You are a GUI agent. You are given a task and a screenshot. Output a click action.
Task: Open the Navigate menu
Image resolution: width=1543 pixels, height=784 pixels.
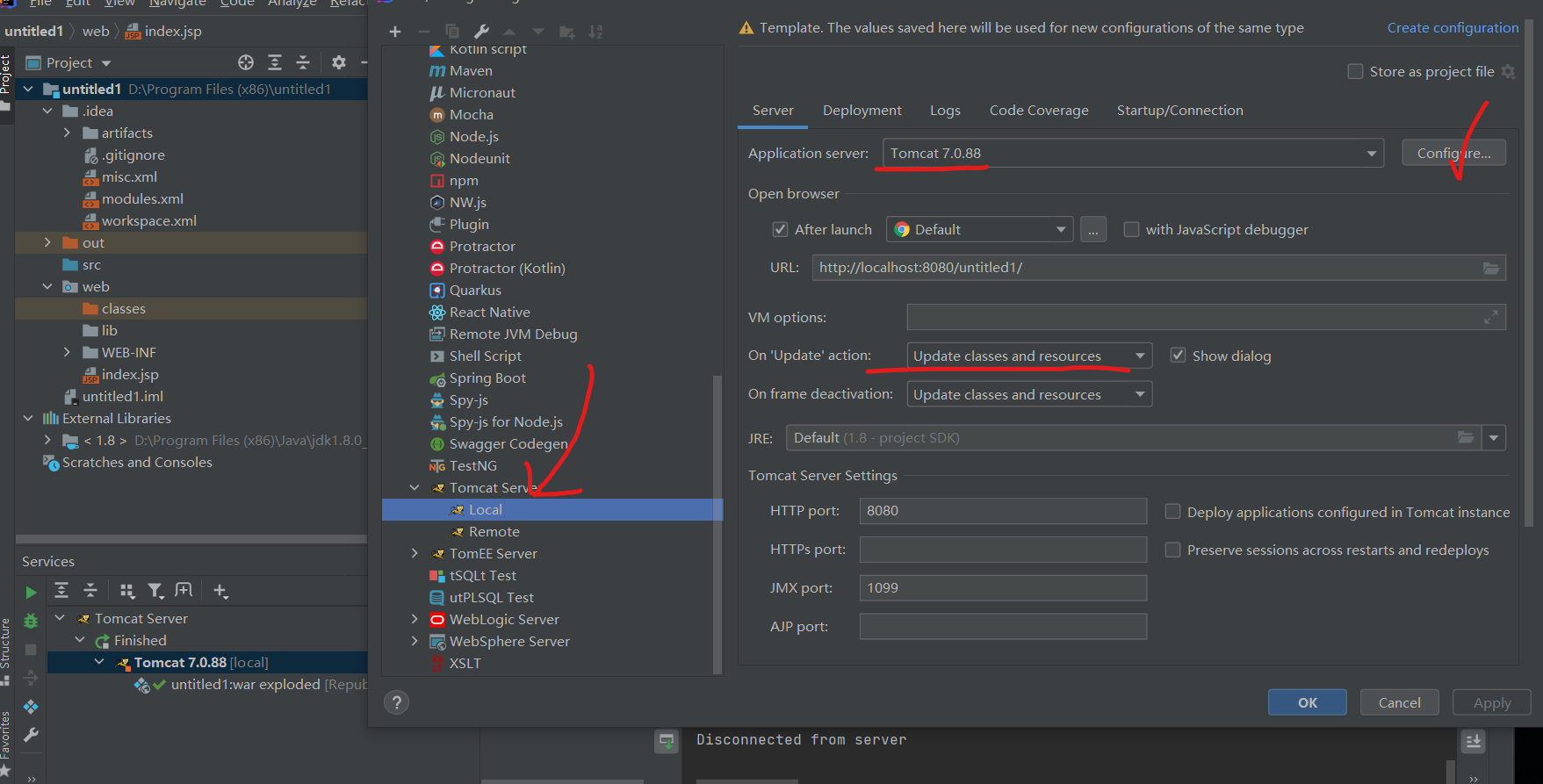(177, 4)
